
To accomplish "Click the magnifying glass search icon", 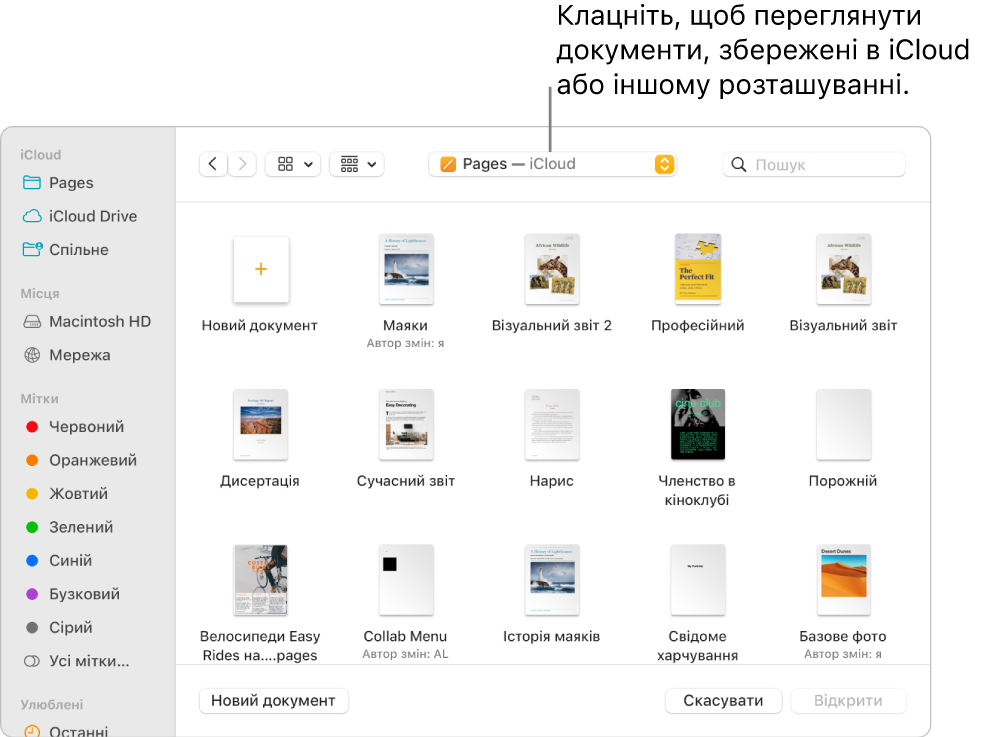I will coord(739,165).
